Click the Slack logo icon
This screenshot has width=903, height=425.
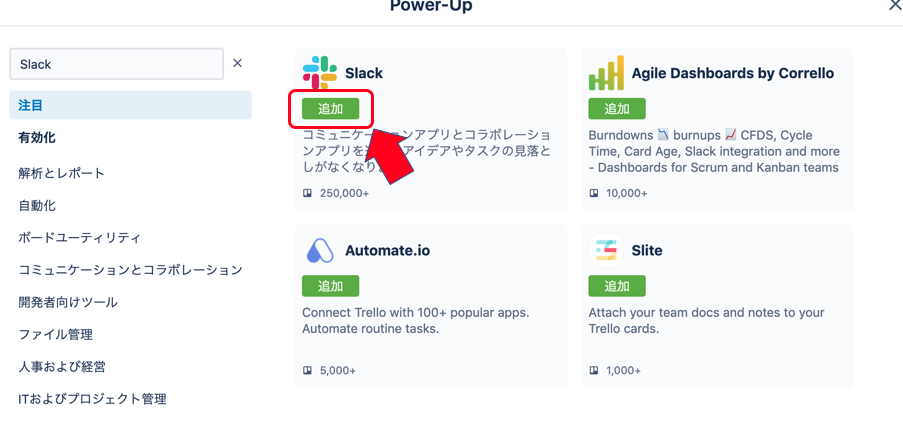320,72
